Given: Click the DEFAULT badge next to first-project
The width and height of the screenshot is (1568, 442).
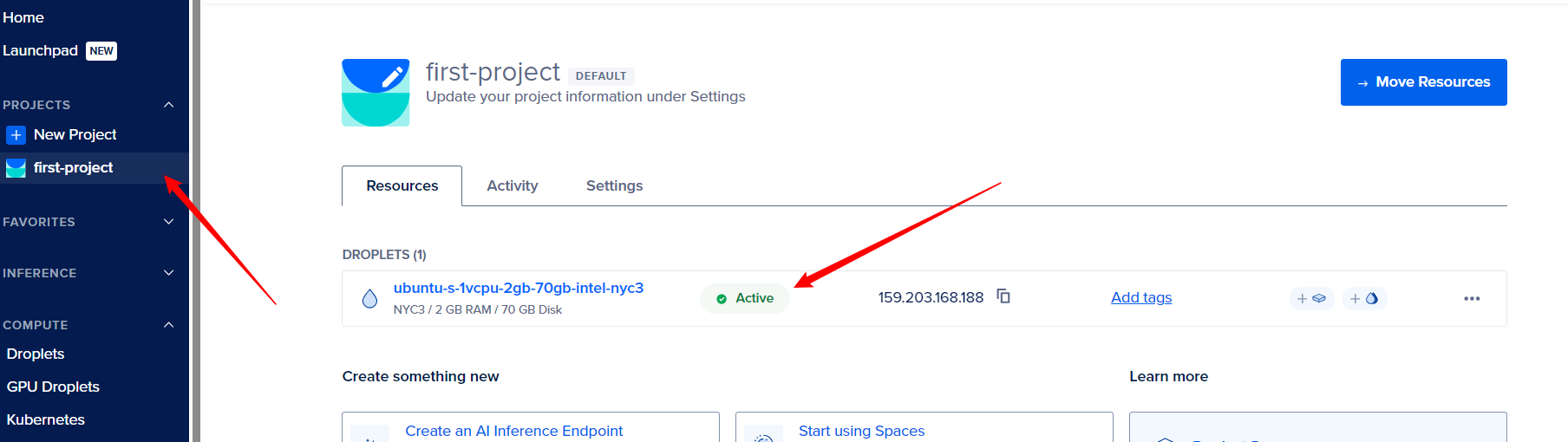Looking at the screenshot, I should coord(601,76).
